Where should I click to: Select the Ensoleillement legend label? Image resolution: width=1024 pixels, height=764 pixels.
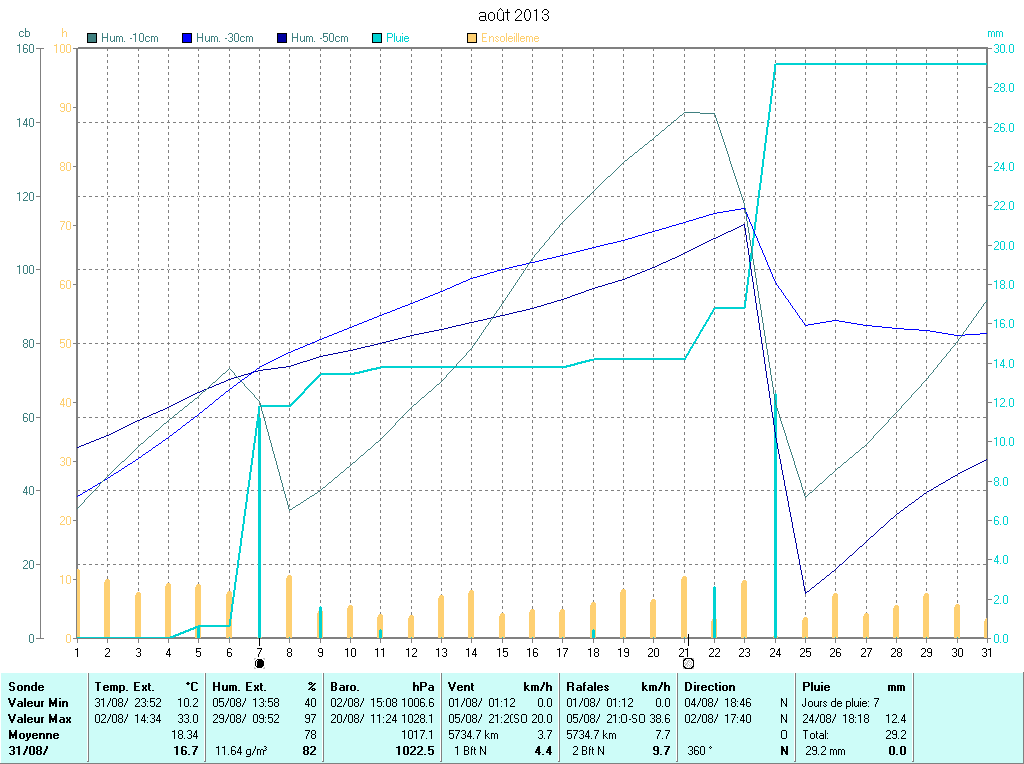(x=510, y=38)
